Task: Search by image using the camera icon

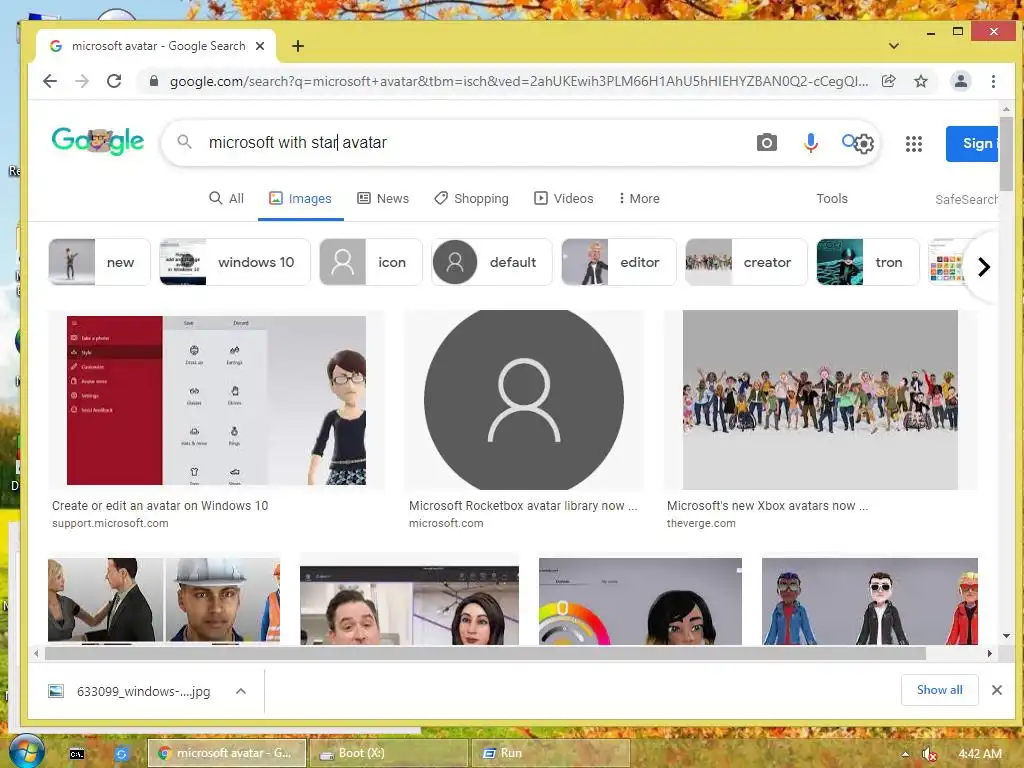Action: pos(767,142)
